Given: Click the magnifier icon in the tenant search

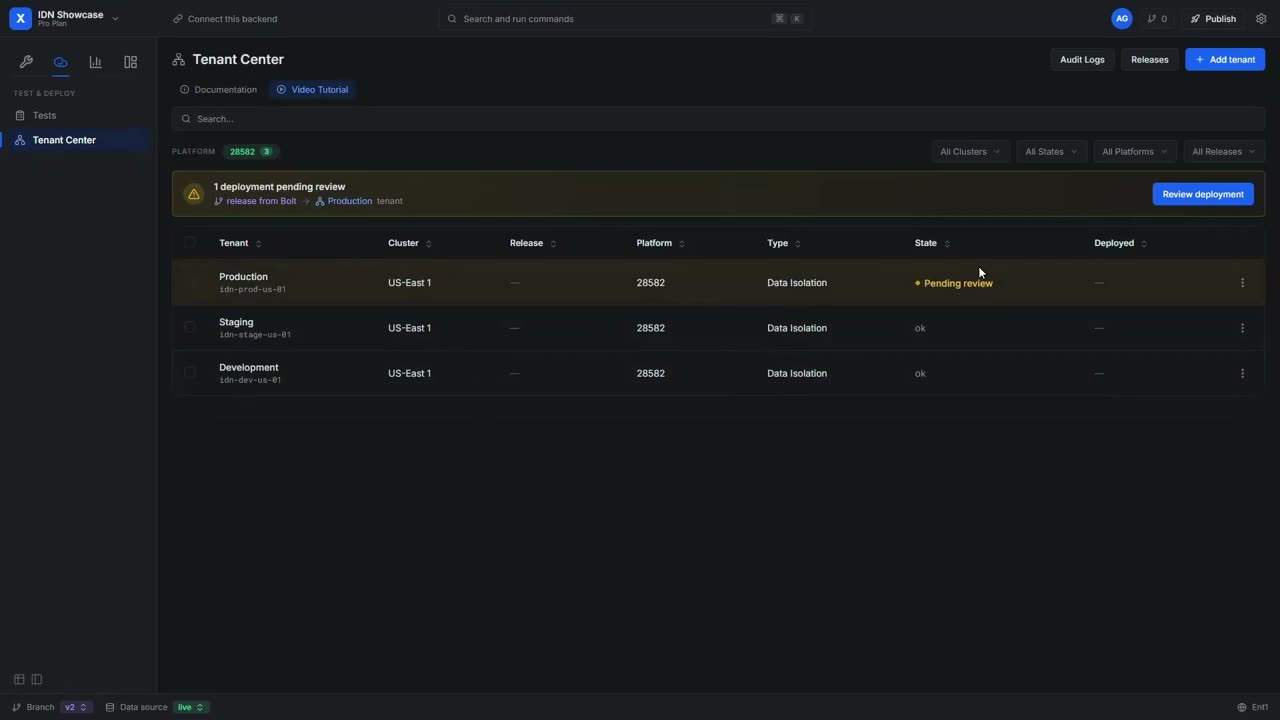Looking at the screenshot, I should pos(186,119).
